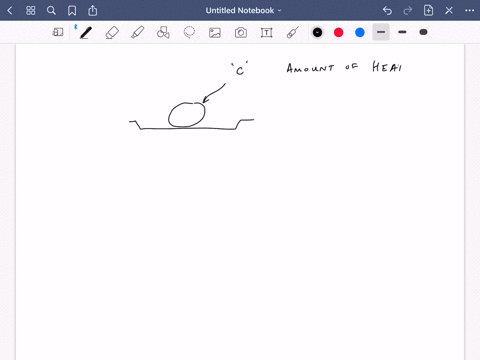Bookmark the current page
This screenshot has width=480, height=360.
[72, 11]
